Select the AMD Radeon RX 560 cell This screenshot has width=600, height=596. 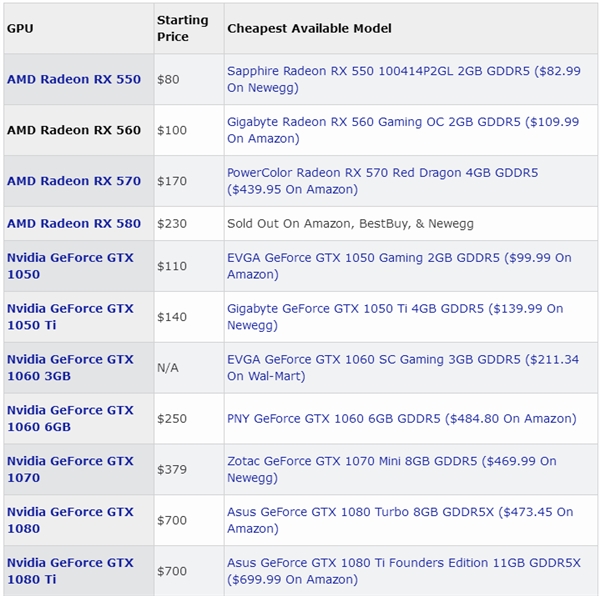click(x=74, y=130)
